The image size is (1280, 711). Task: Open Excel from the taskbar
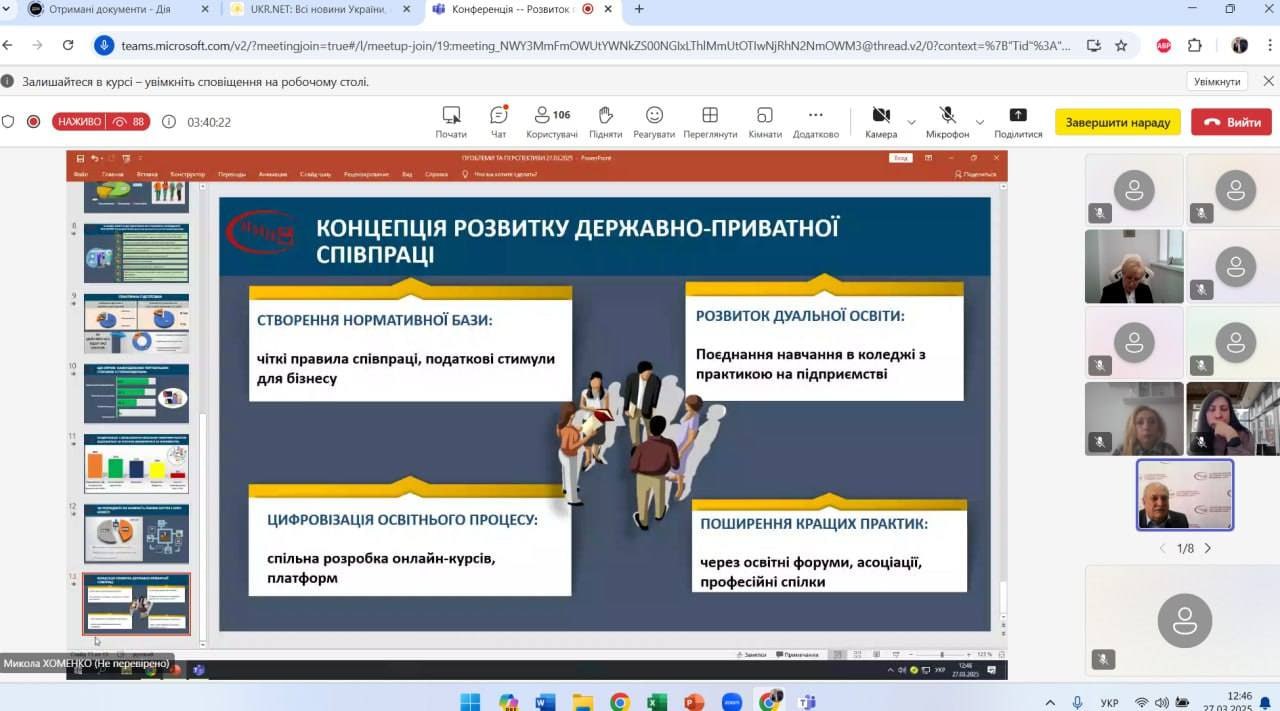click(x=656, y=702)
